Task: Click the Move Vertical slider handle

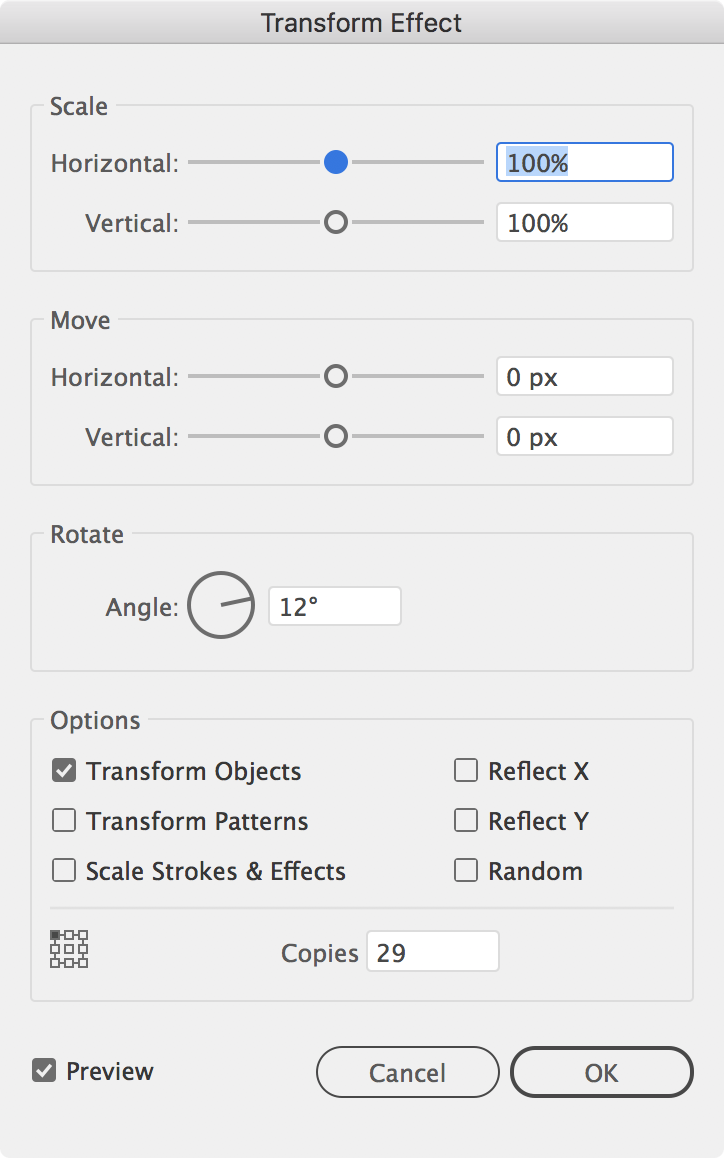Action: [336, 436]
